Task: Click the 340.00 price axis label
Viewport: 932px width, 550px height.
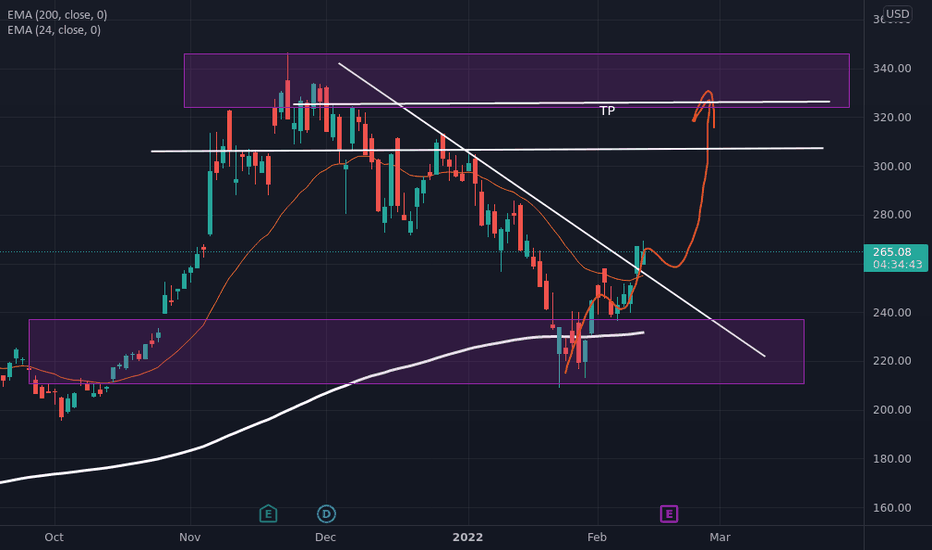Action: click(x=892, y=68)
